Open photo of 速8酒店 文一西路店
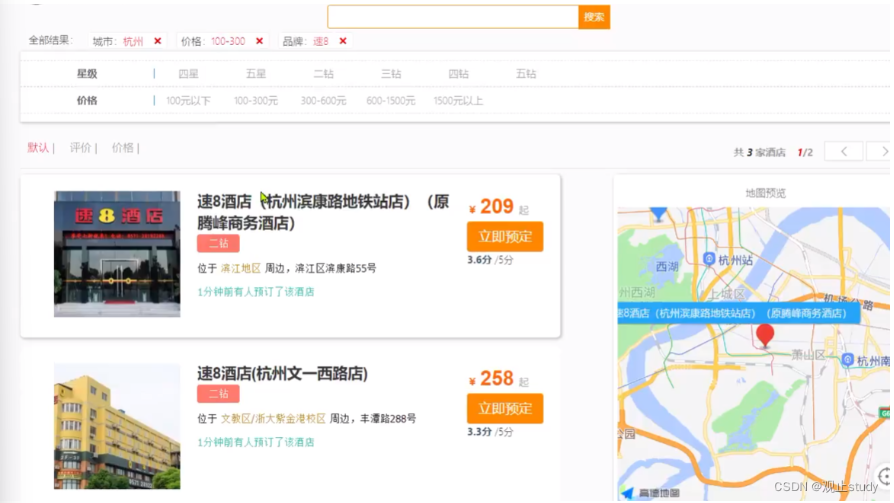The width and height of the screenshot is (894, 503). pos(117,426)
